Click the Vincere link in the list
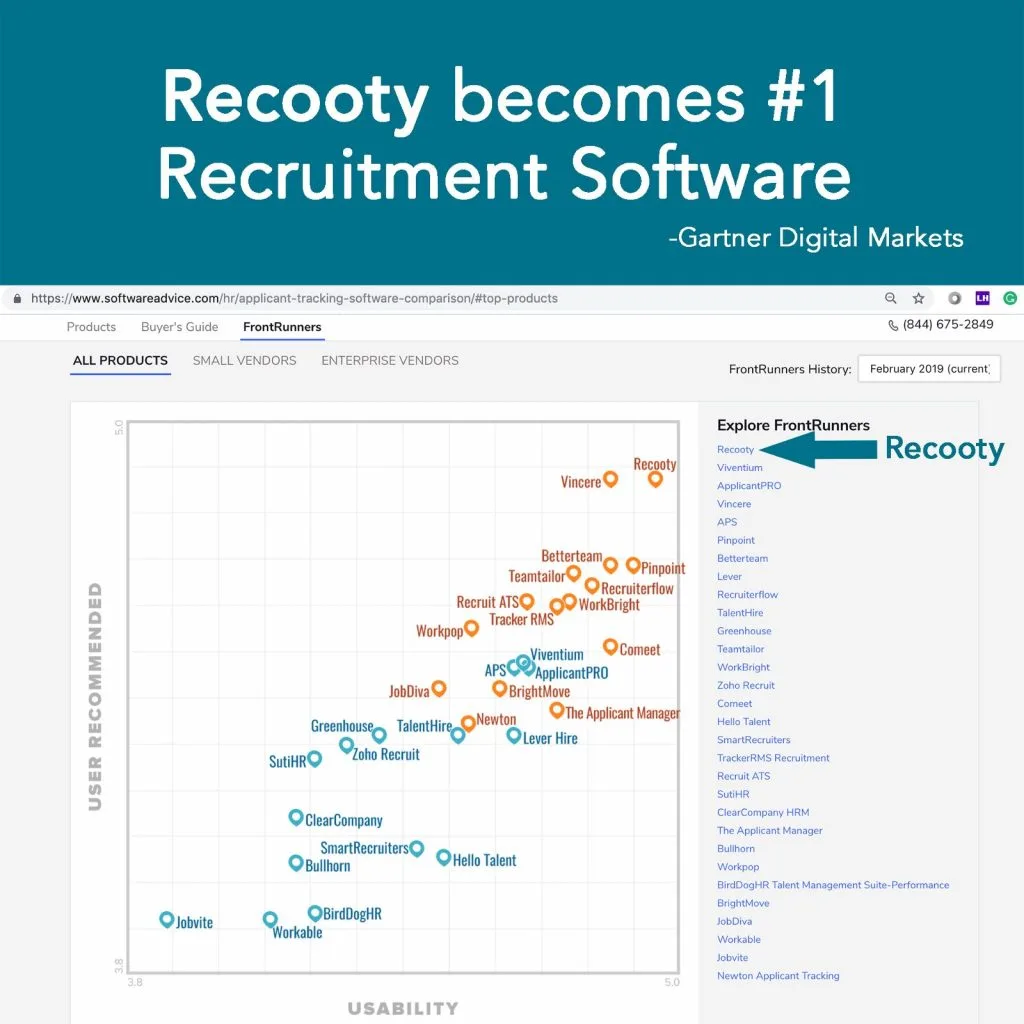 pos(734,504)
